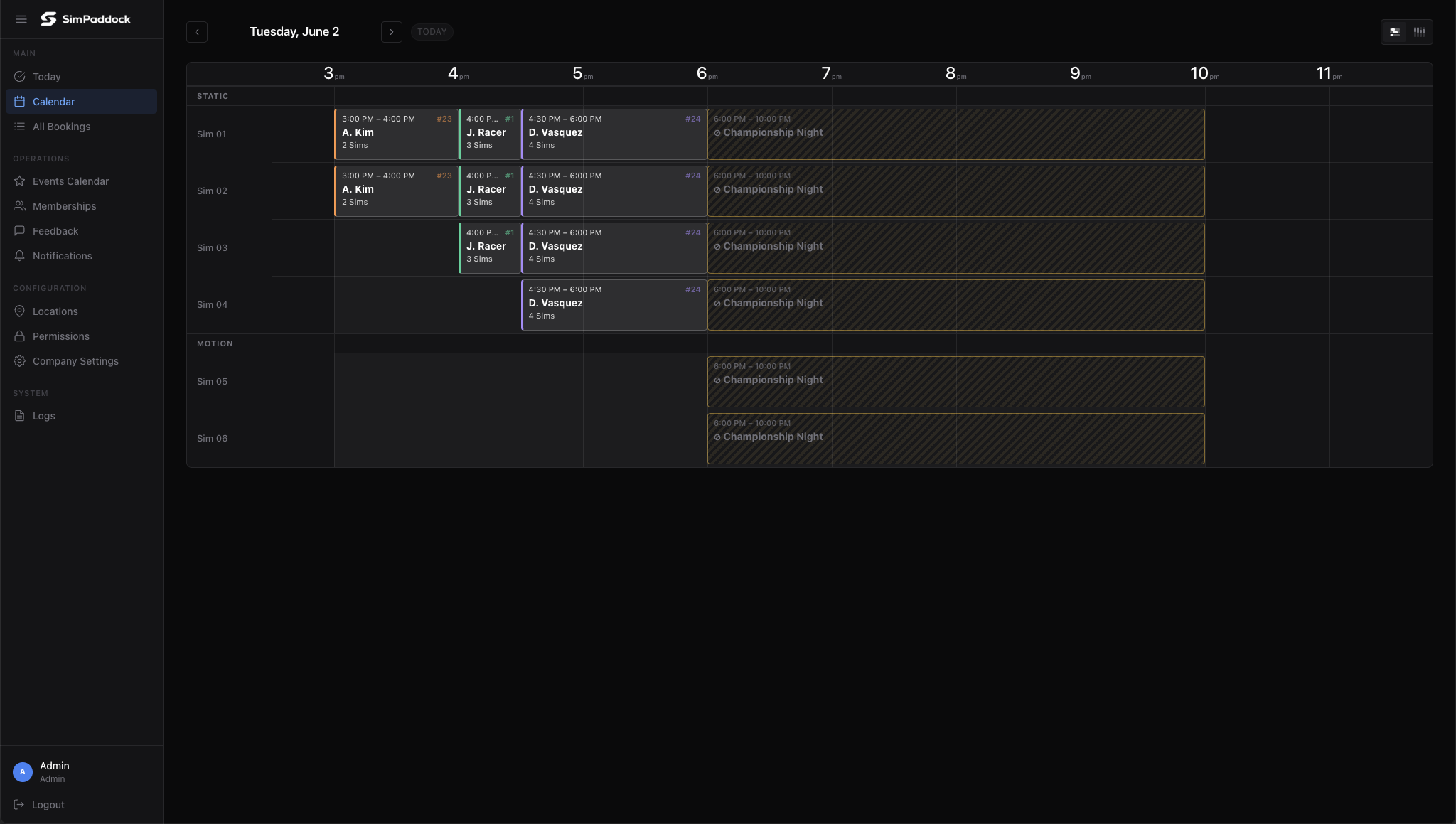Click the Sim 01 row label

212,134
